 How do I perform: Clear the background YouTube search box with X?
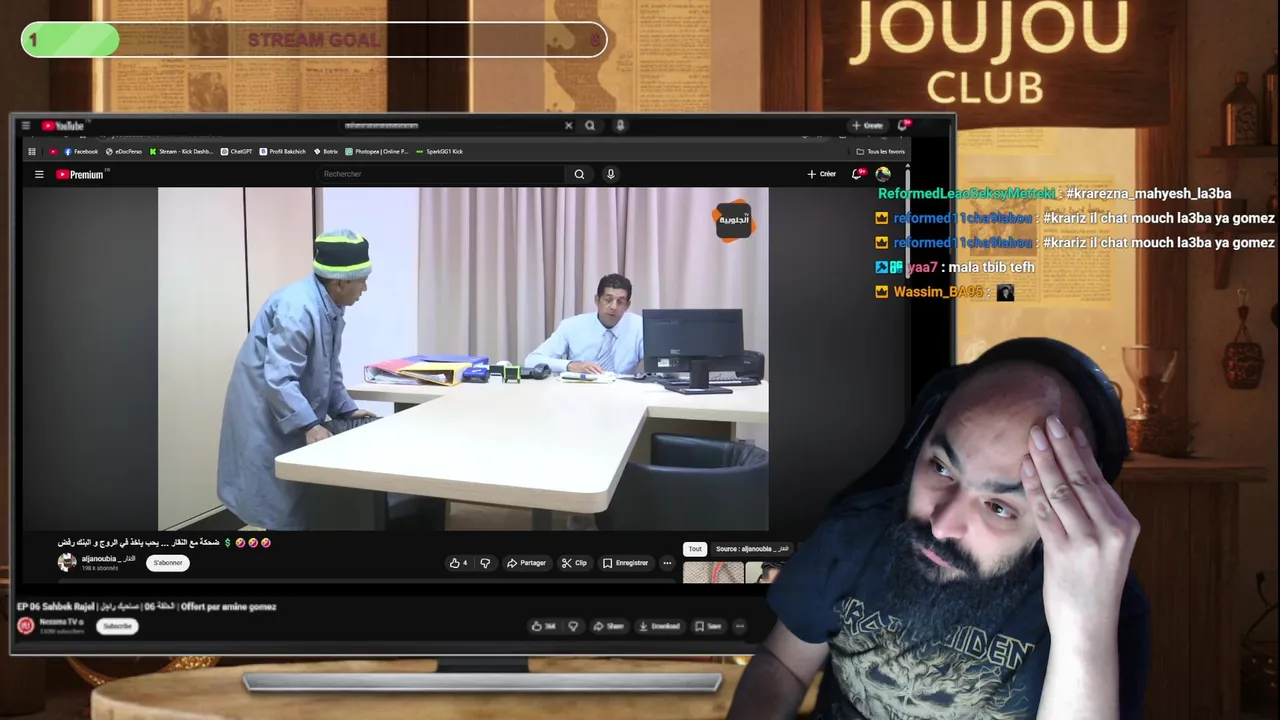coord(569,126)
